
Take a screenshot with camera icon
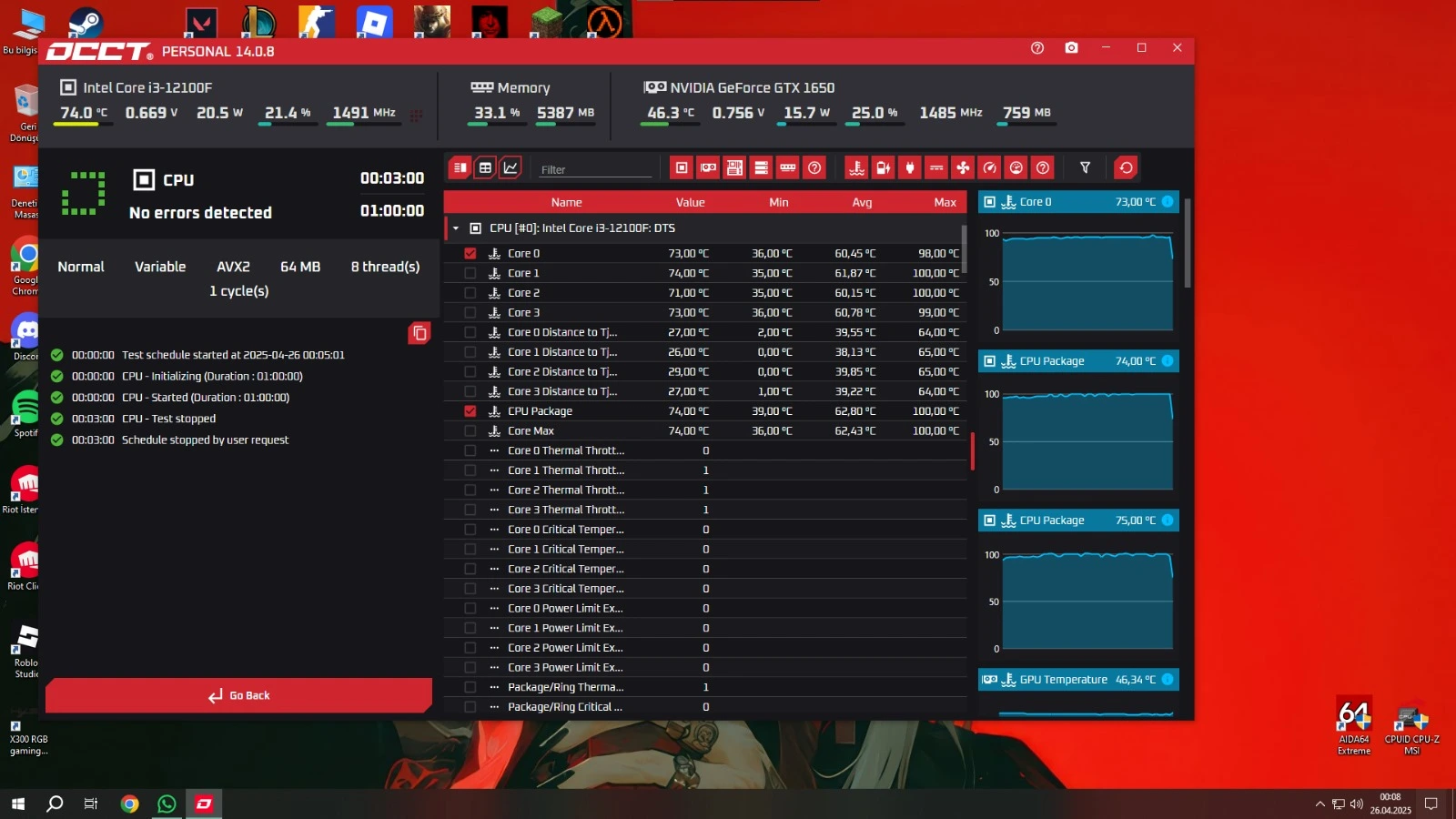click(1072, 48)
